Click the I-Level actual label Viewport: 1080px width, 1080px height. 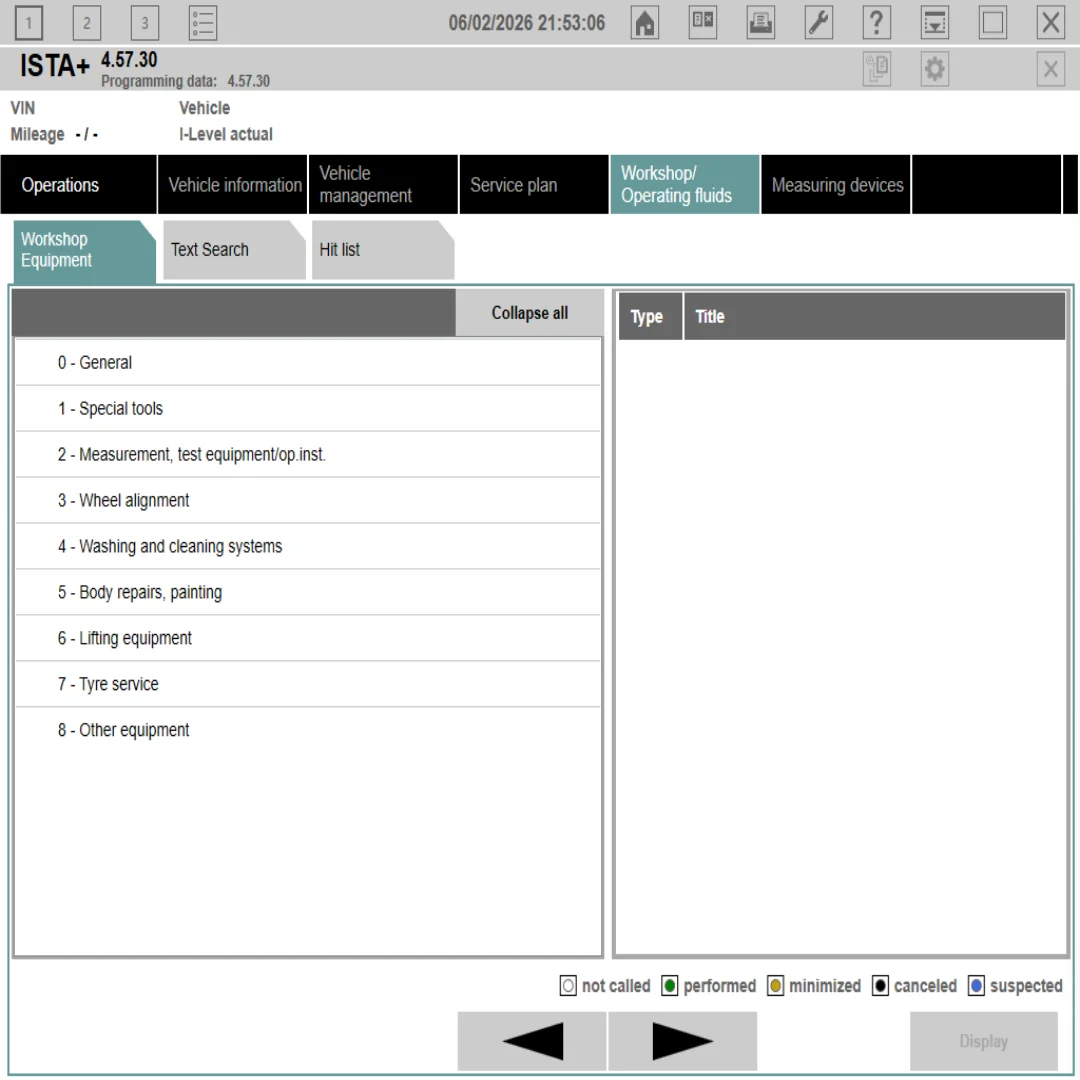pos(226,134)
